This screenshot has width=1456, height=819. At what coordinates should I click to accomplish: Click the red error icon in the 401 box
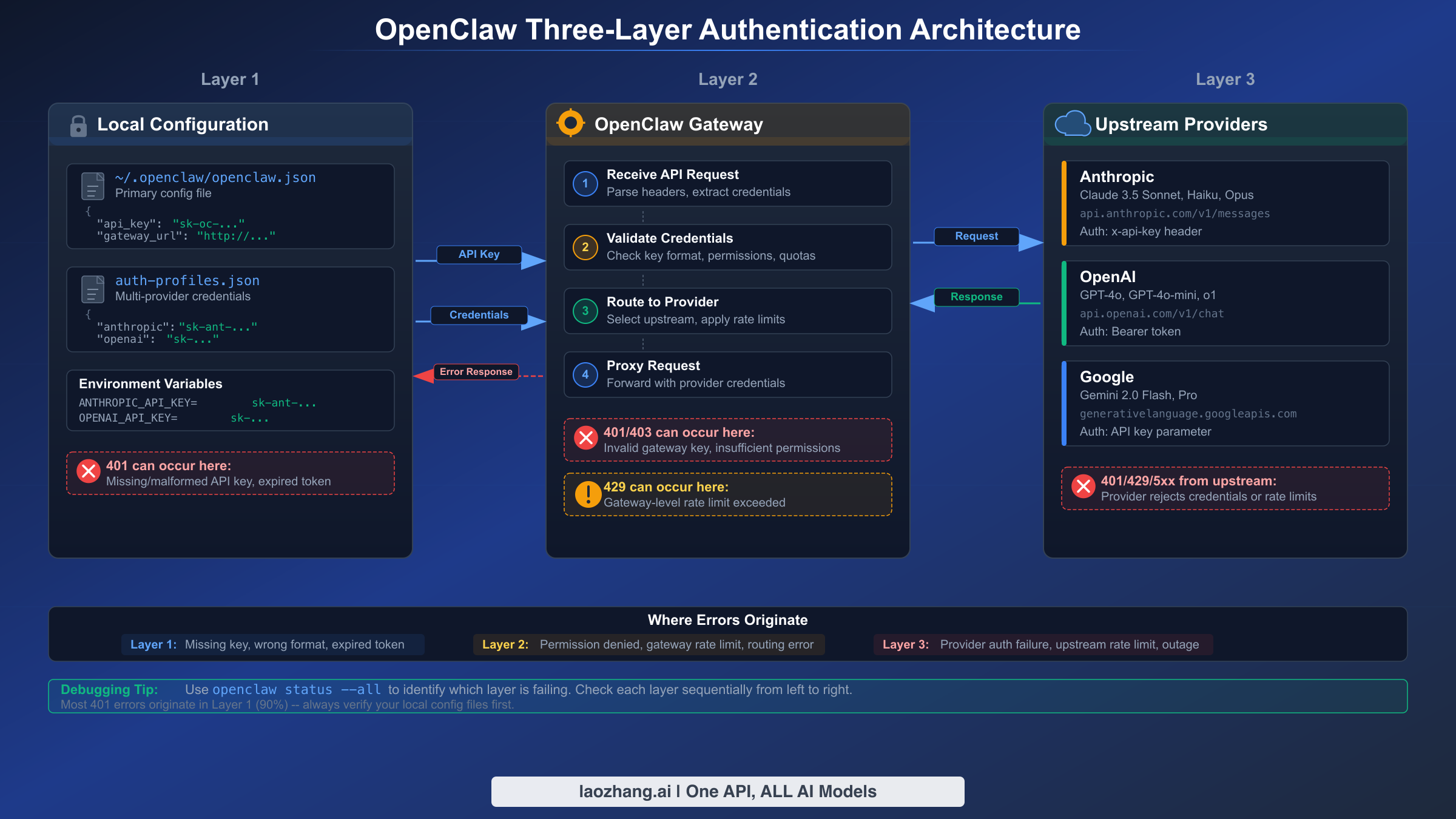click(89, 470)
